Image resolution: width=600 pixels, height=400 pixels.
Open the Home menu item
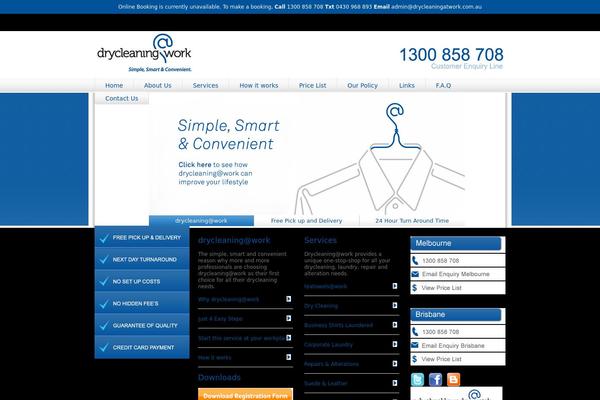(114, 85)
